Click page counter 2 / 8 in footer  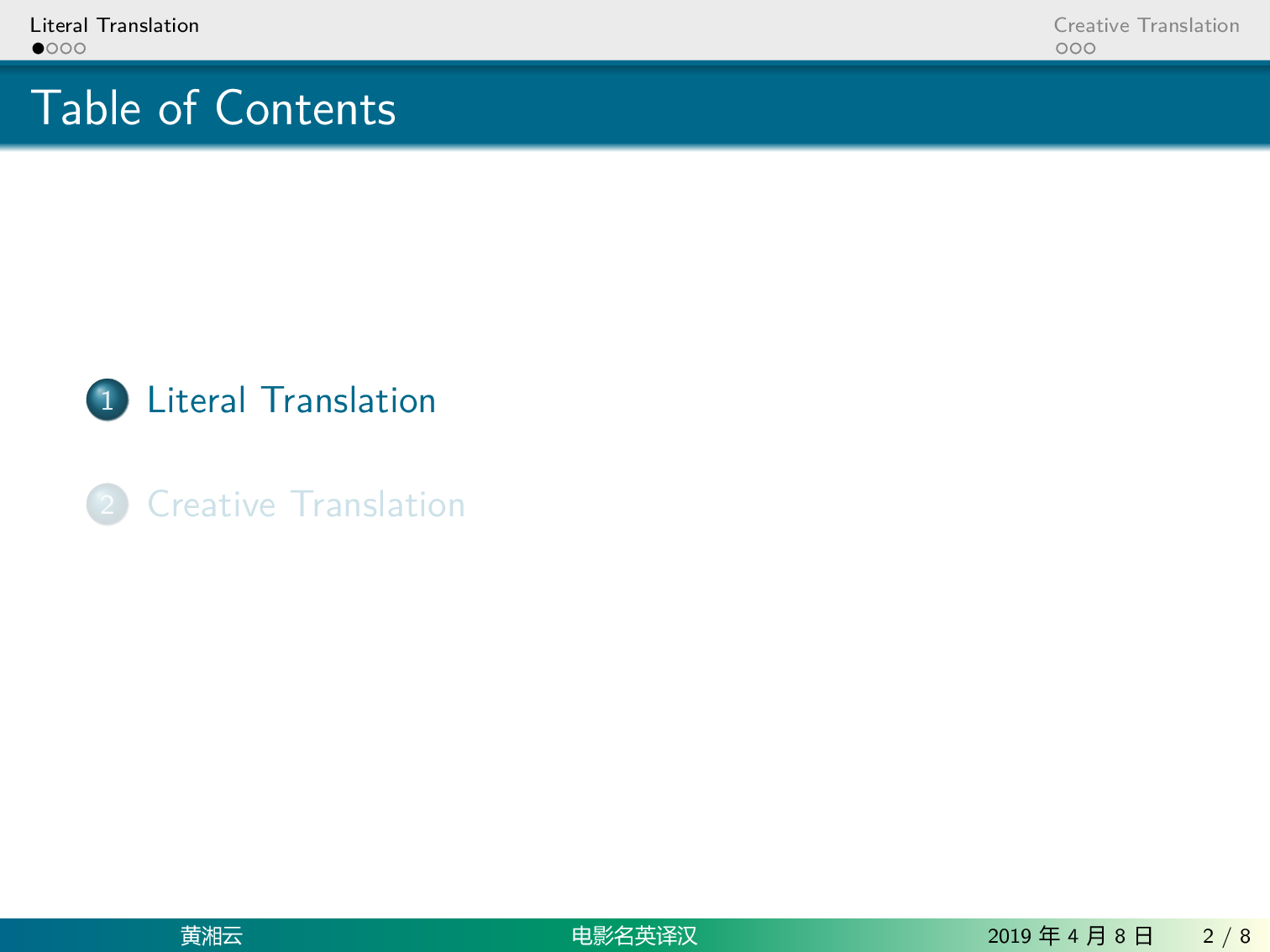pyautogui.click(x=1226, y=936)
